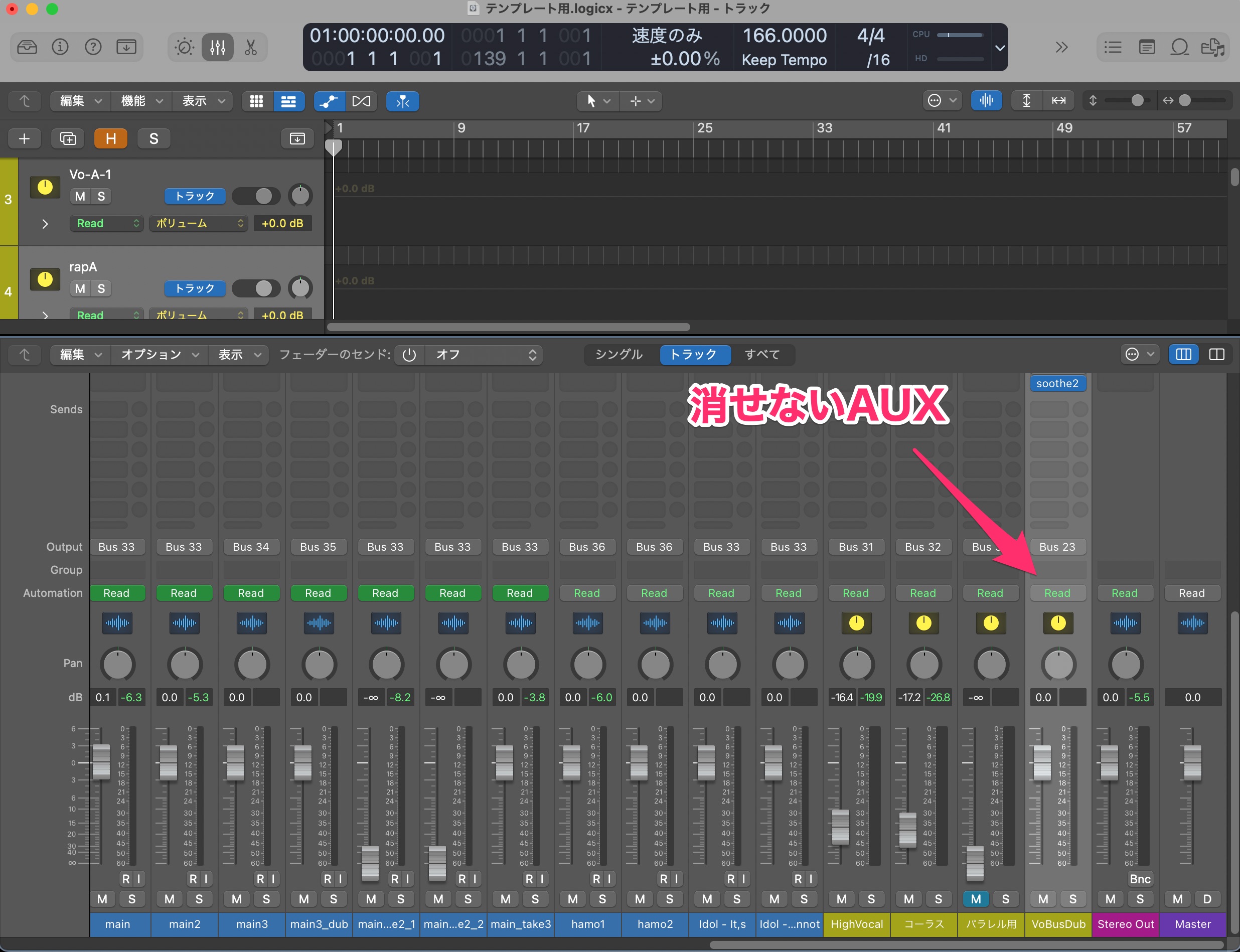Click the HighVocal volume fader
Screen dimensions: 1240x952
pyautogui.click(x=840, y=827)
